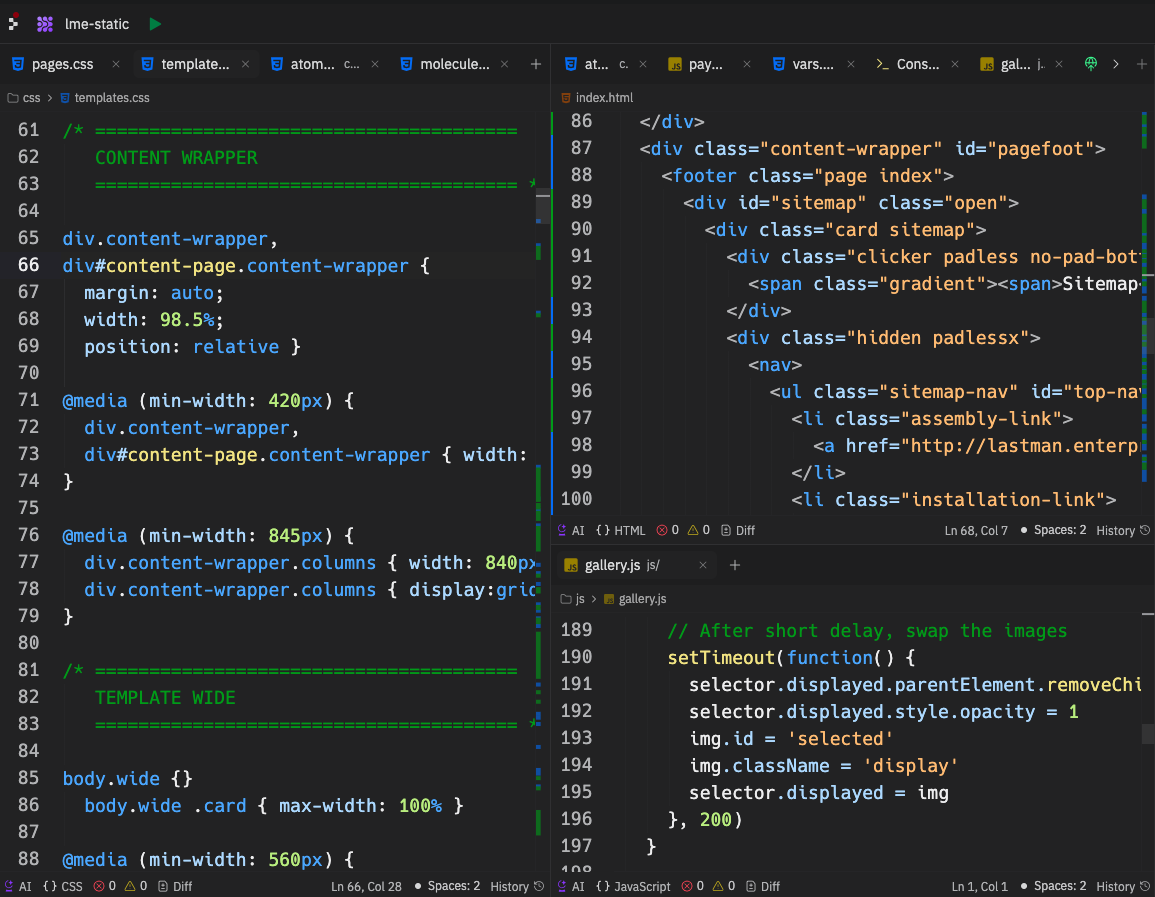Add a new editor tab with the plus button

point(536,63)
